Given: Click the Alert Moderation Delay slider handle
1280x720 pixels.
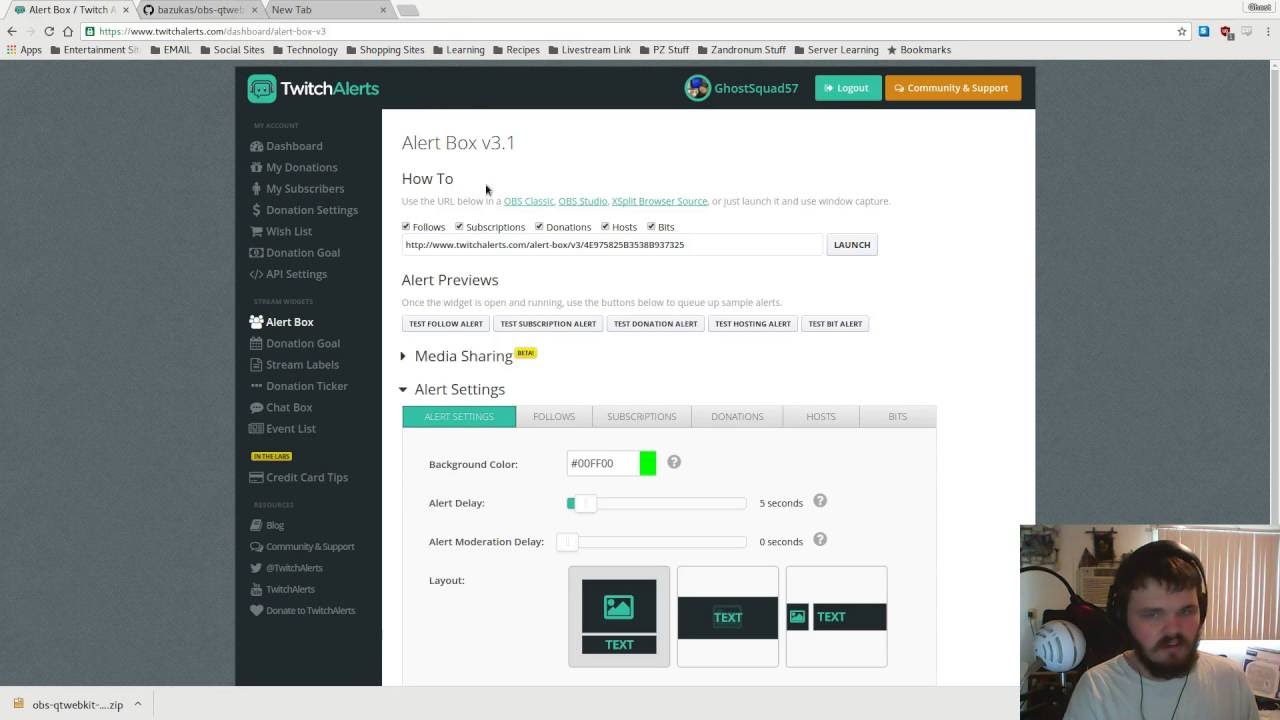Looking at the screenshot, I should (567, 542).
